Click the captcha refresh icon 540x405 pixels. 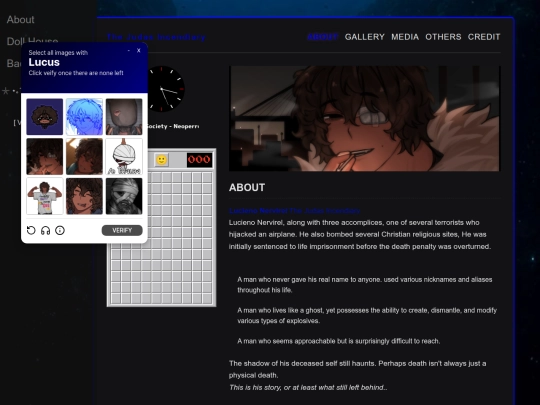click(x=31, y=230)
